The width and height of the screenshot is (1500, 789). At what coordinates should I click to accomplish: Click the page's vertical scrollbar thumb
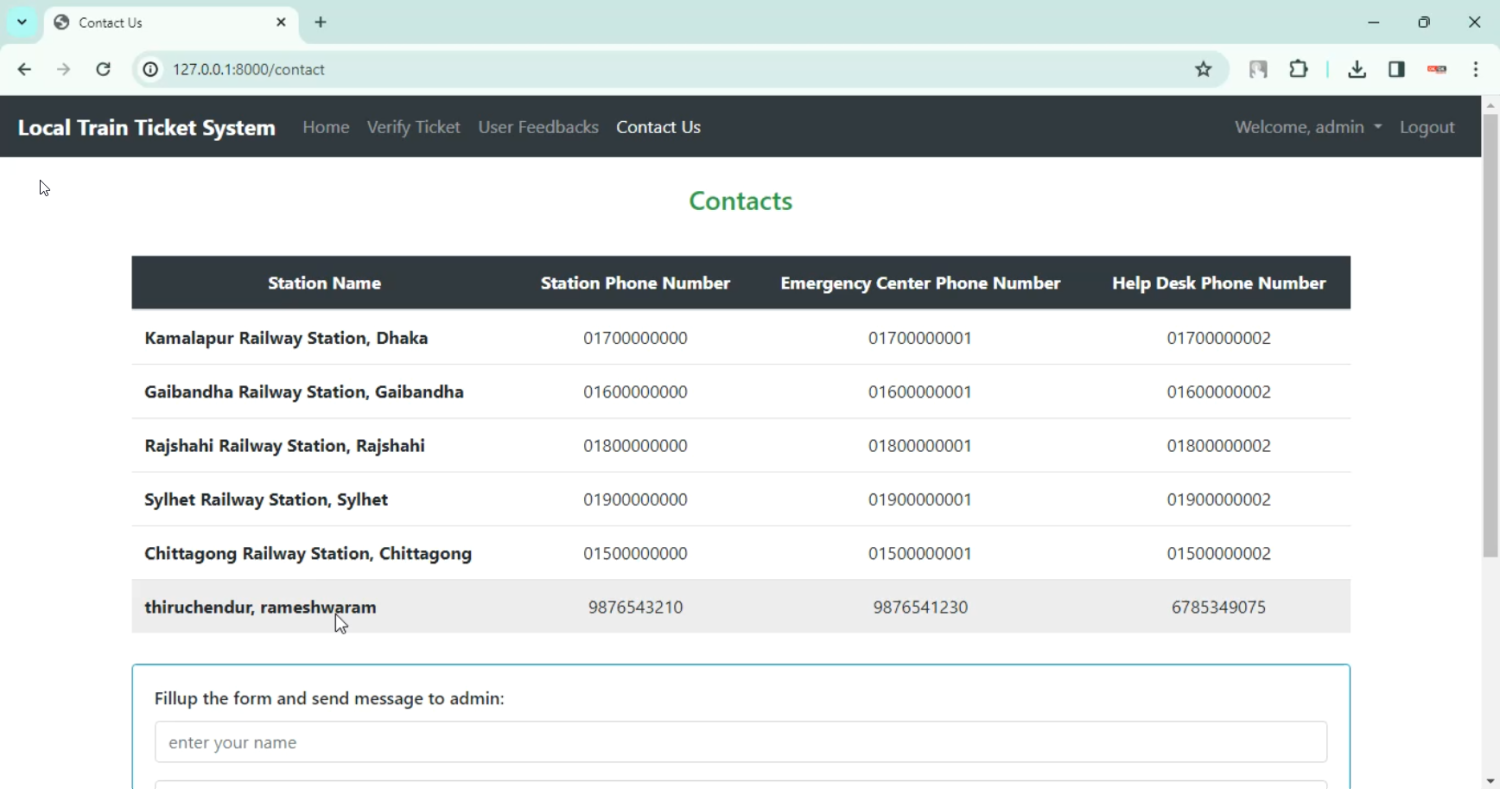pos(1490,335)
